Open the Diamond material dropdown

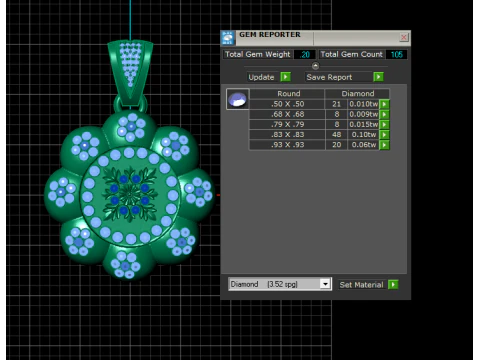(325, 284)
